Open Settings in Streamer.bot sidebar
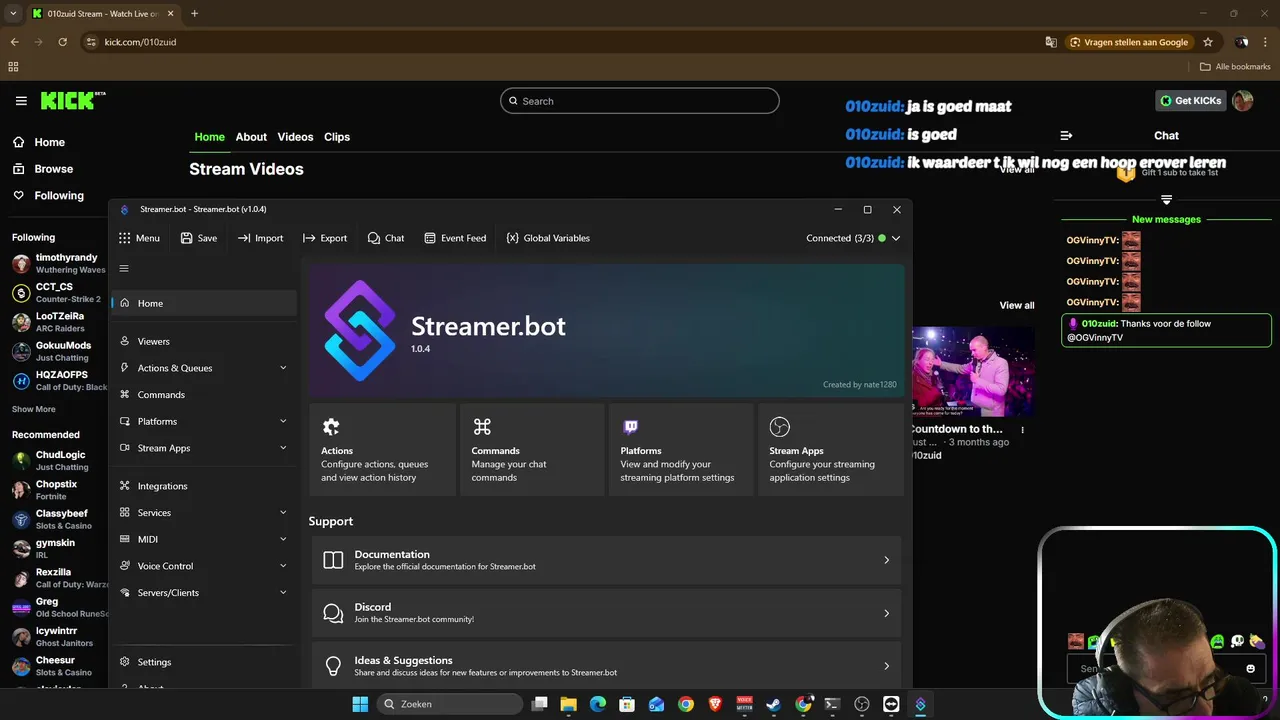The width and height of the screenshot is (1280, 720). [x=204, y=662]
